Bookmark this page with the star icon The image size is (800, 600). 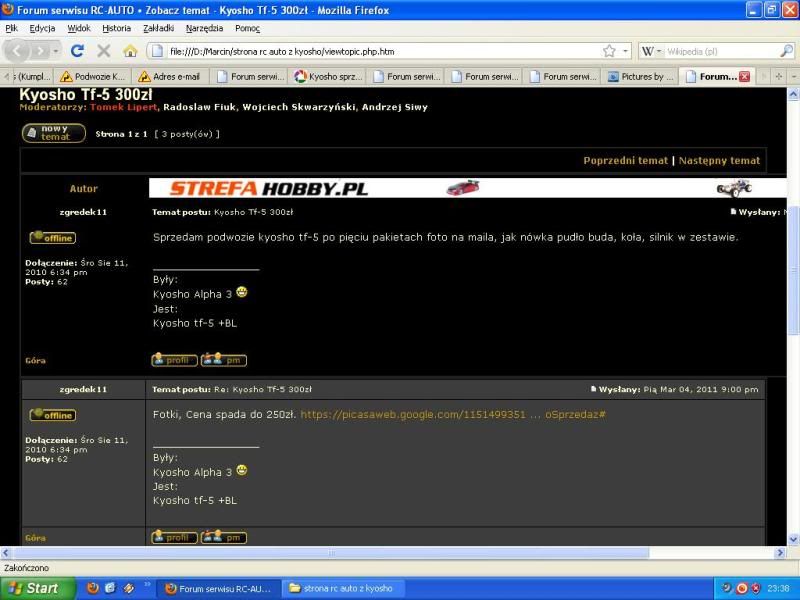tap(609, 50)
